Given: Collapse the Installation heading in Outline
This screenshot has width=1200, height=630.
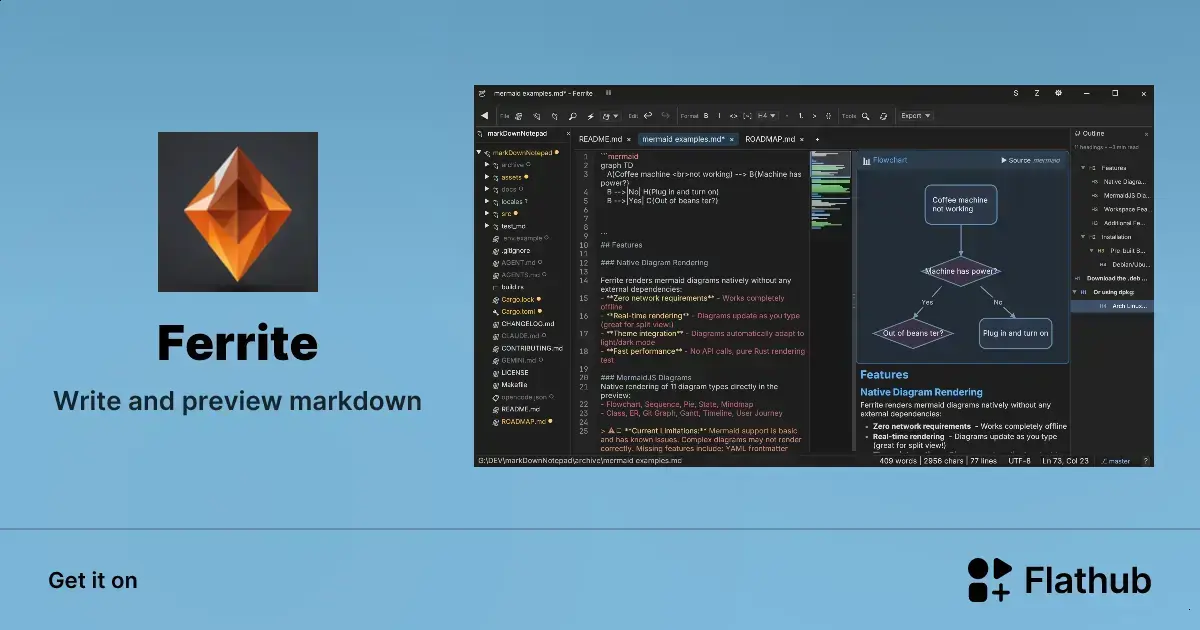Looking at the screenshot, I should [x=1083, y=237].
